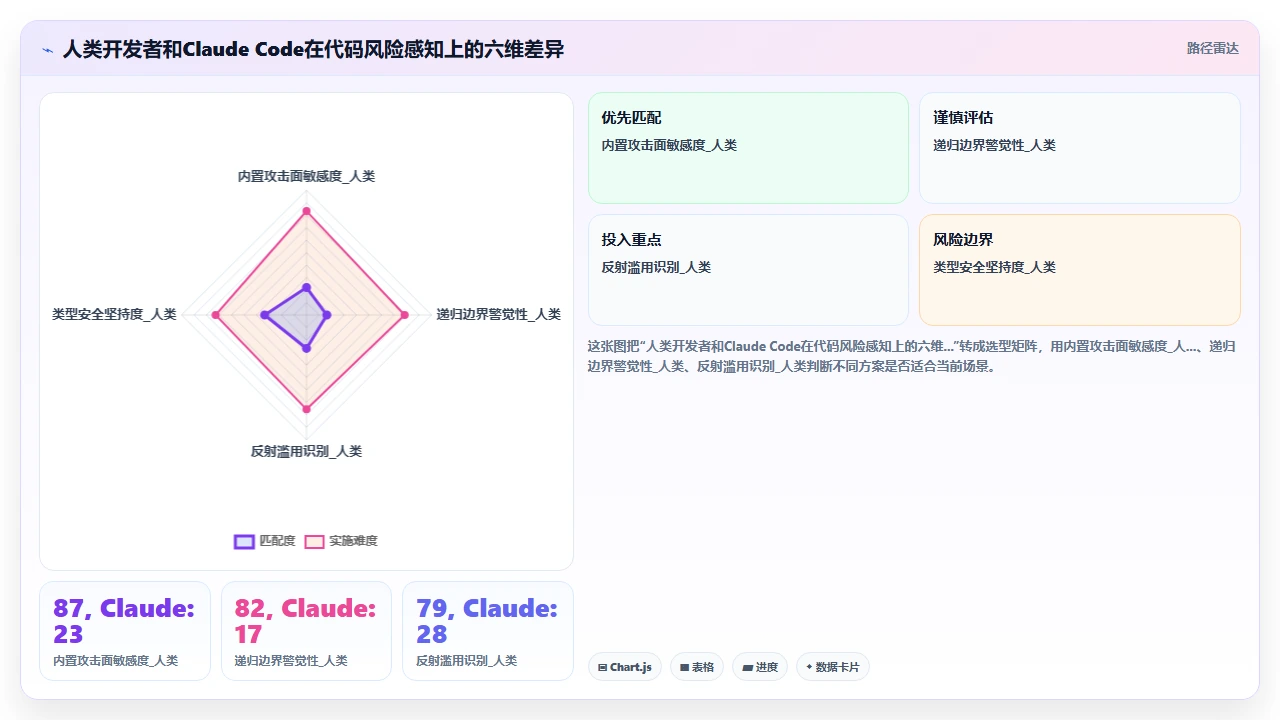Screen dimensions: 1280x720
Task: Click the 路径雷达 label in the header
Action: (x=1212, y=48)
